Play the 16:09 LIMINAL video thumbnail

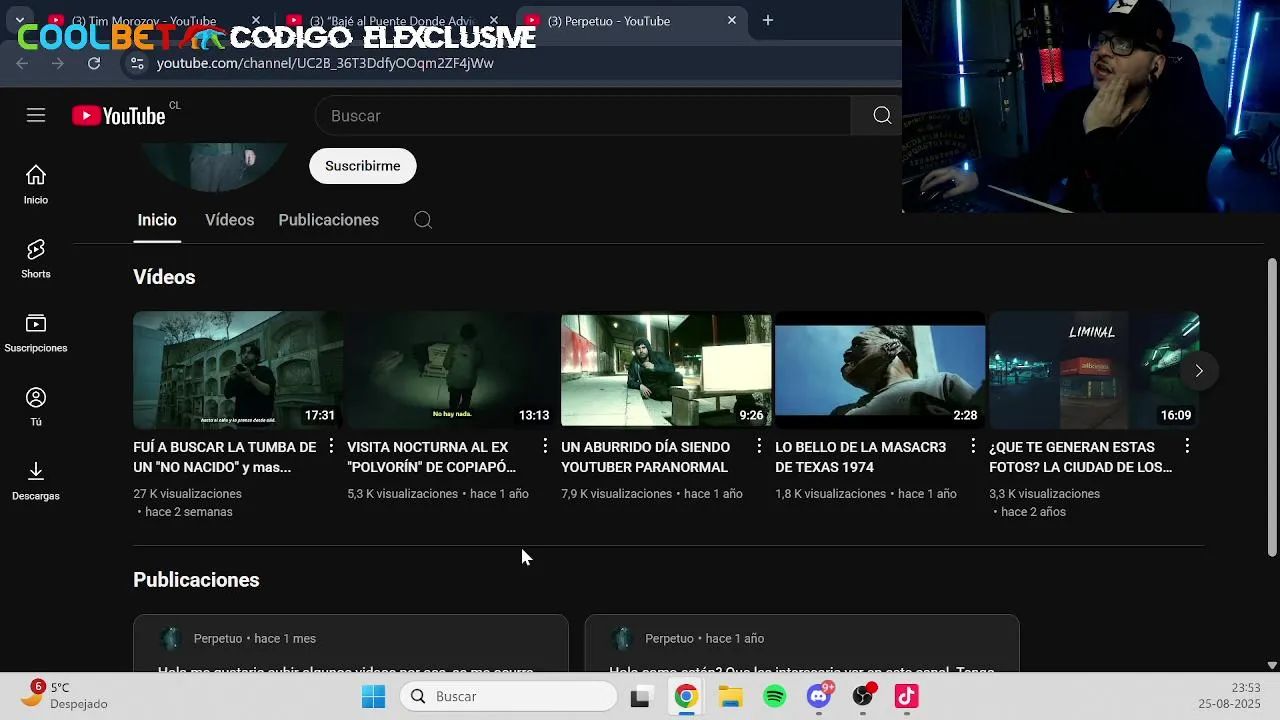[x=1094, y=370]
